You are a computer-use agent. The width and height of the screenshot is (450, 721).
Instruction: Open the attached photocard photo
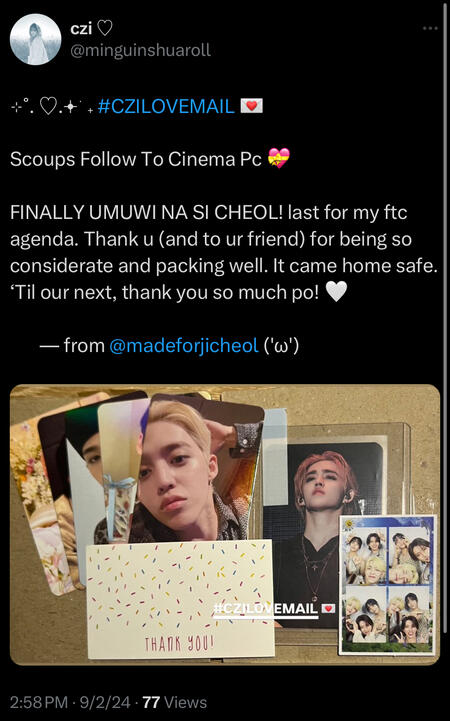point(225,525)
